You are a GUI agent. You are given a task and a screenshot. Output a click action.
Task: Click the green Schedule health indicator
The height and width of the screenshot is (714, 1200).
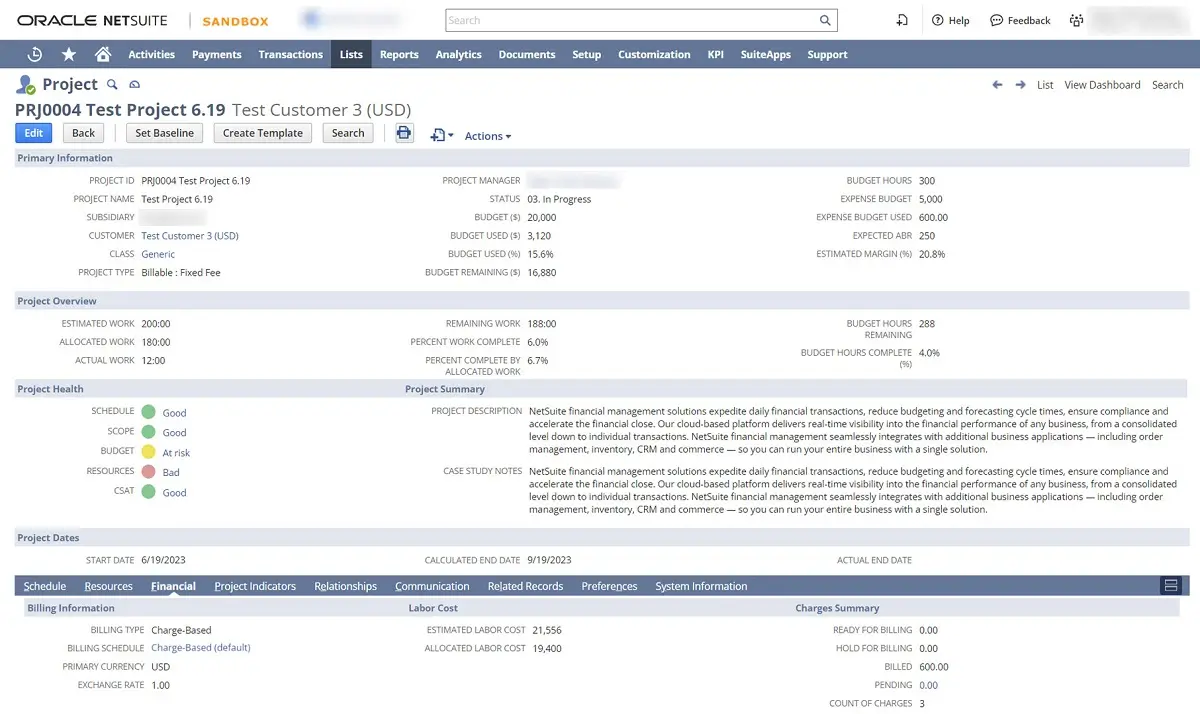(148, 412)
